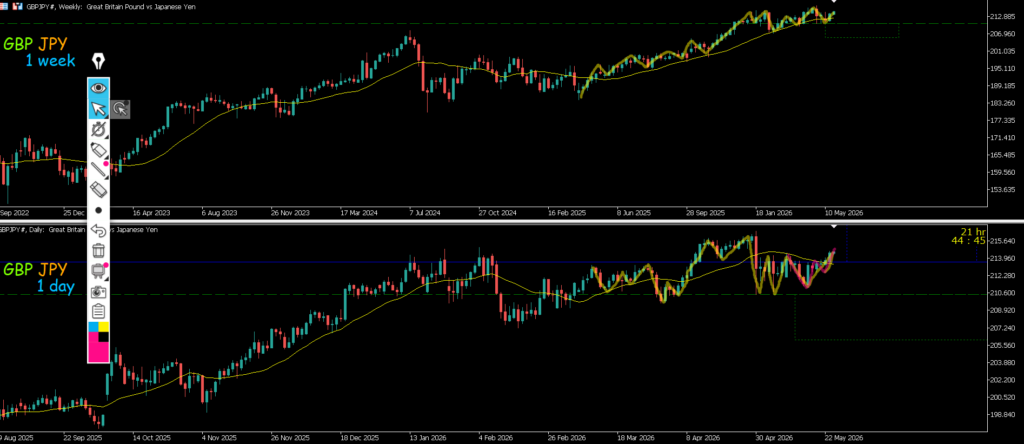Click the gray cursor-click icon beside the pointer

[x=121, y=109]
